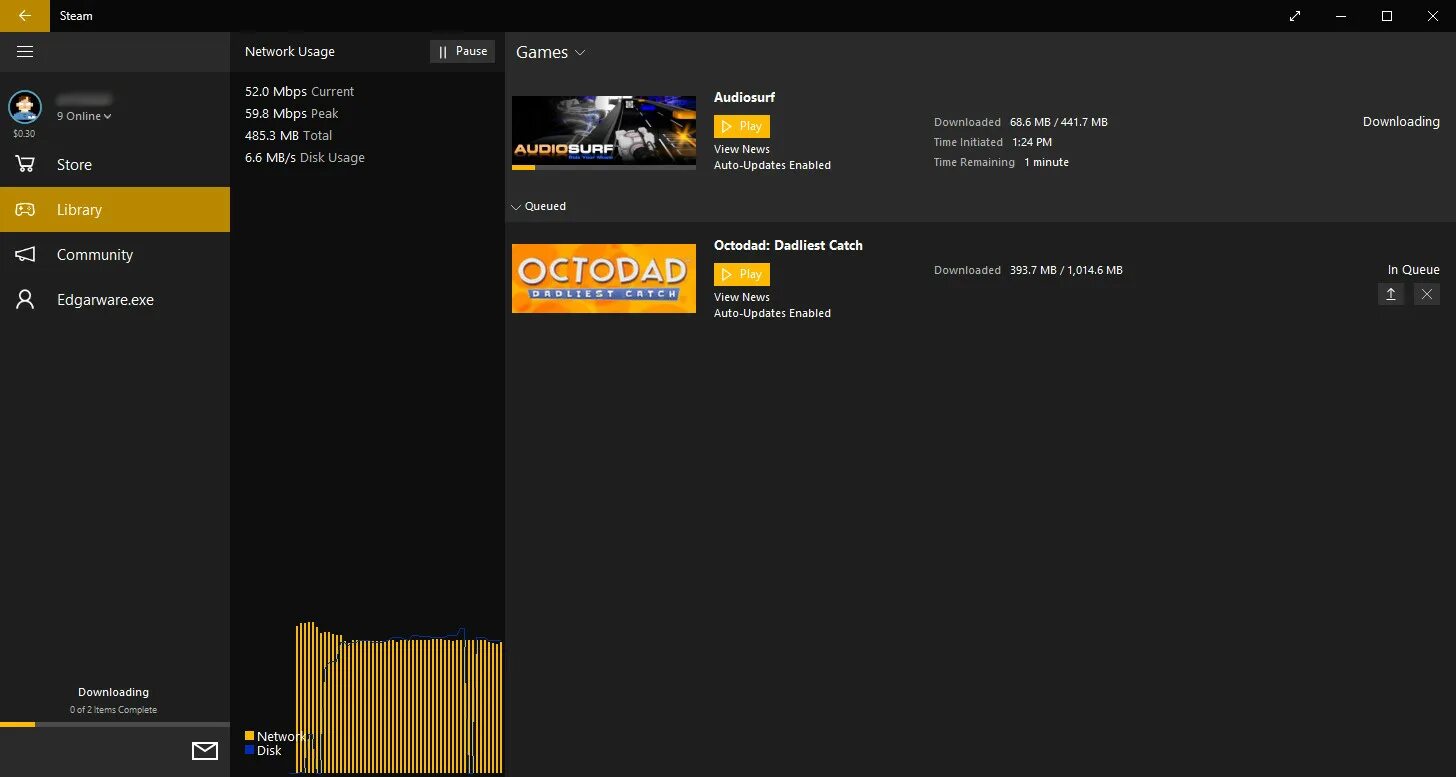Screen dimensions: 1456x777
Task: Click the Network Usage heading
Action: pos(290,52)
